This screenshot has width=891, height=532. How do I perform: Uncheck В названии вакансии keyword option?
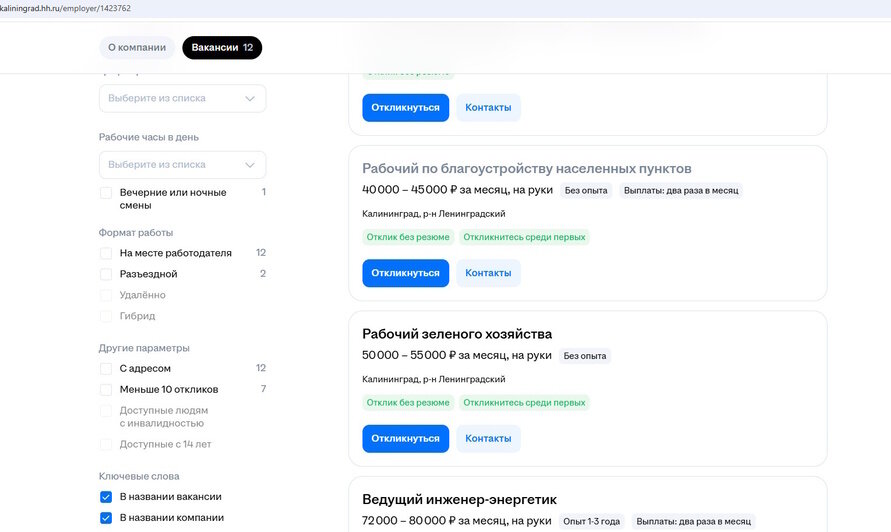pos(106,497)
